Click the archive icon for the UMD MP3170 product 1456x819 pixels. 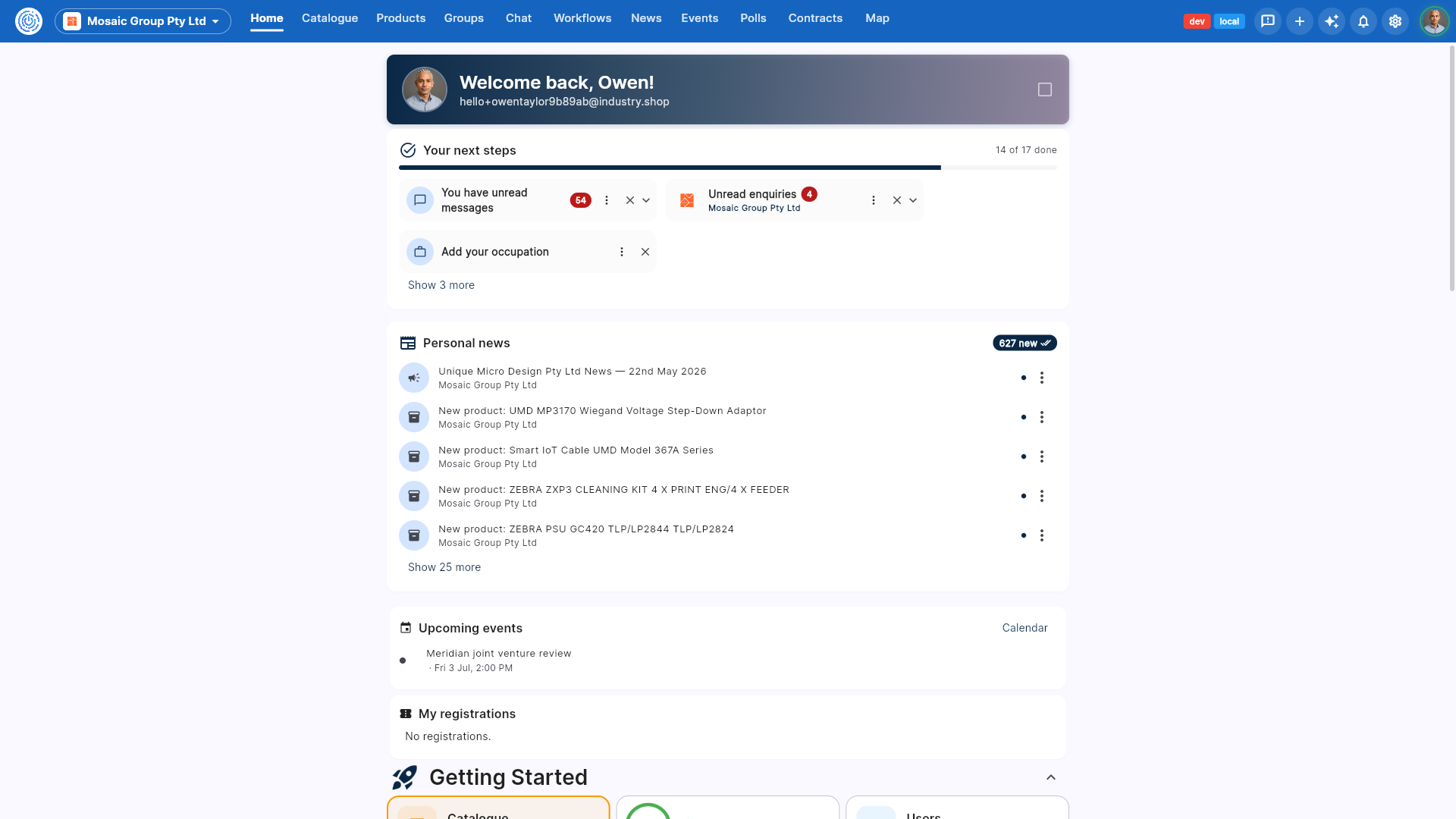414,417
